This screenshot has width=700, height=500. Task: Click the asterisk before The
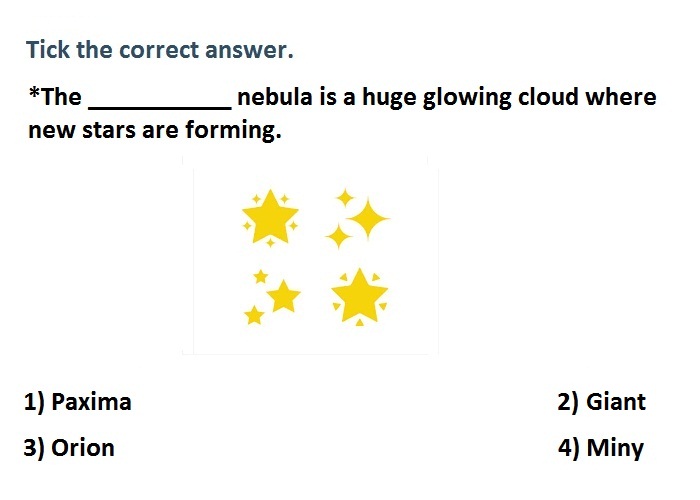click(34, 92)
